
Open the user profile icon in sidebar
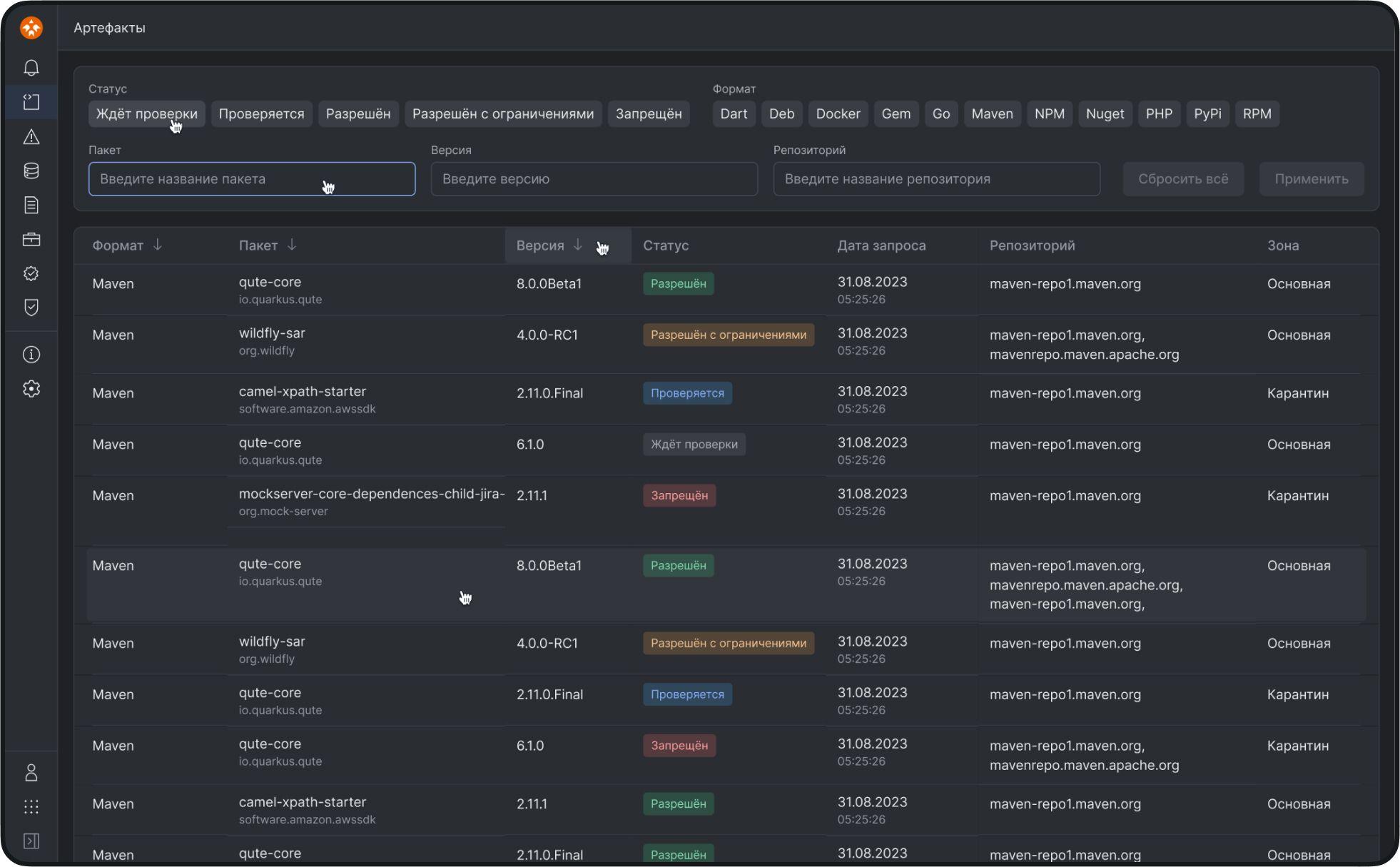click(x=31, y=773)
